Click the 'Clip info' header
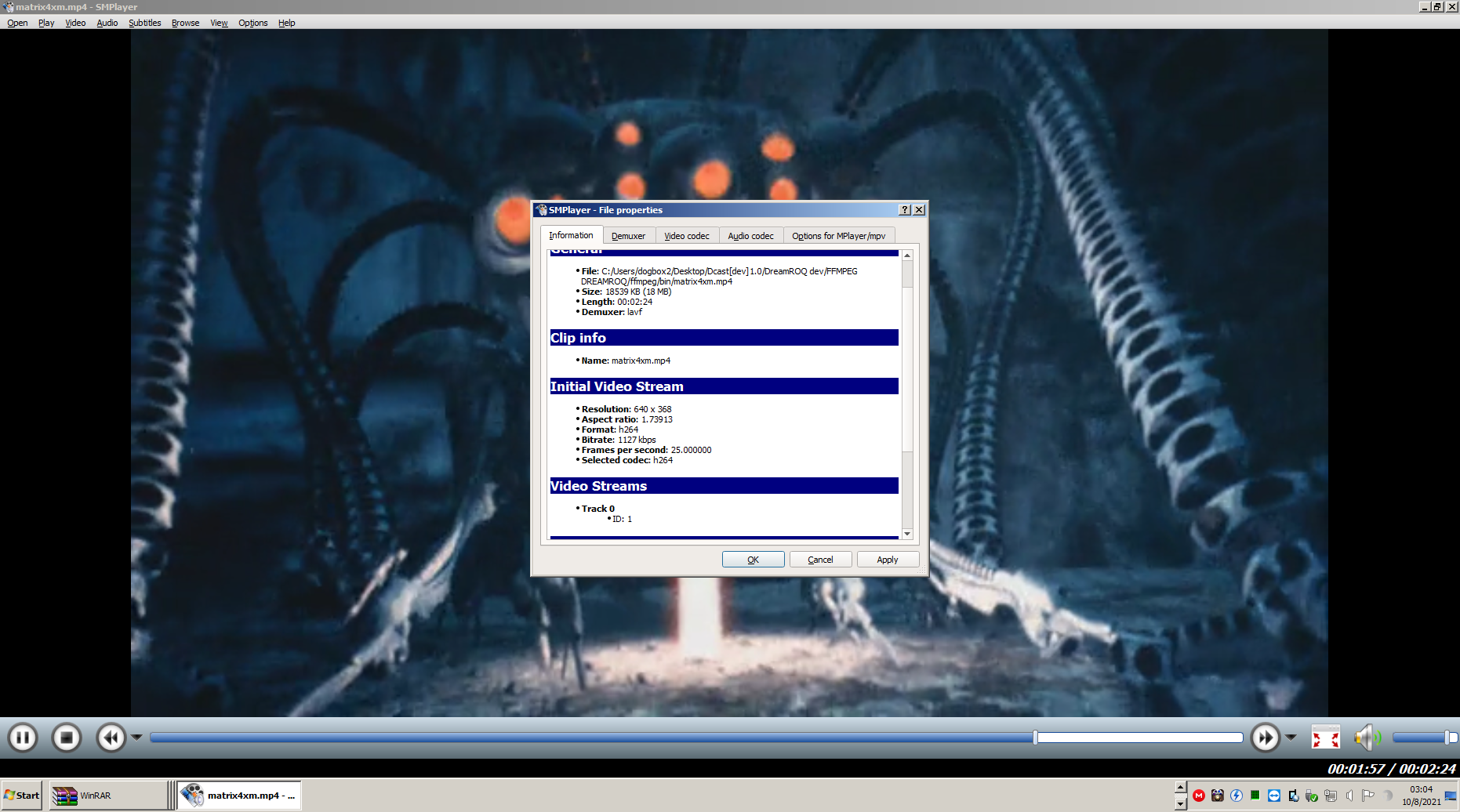Image resolution: width=1460 pixels, height=812 pixels. tap(724, 338)
